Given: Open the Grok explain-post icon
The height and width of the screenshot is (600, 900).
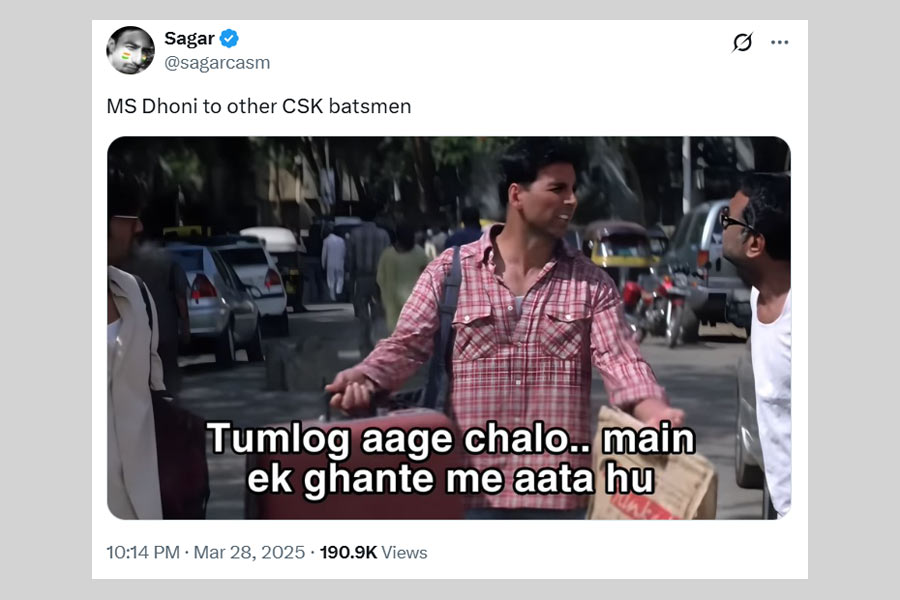Looking at the screenshot, I should pyautogui.click(x=742, y=42).
